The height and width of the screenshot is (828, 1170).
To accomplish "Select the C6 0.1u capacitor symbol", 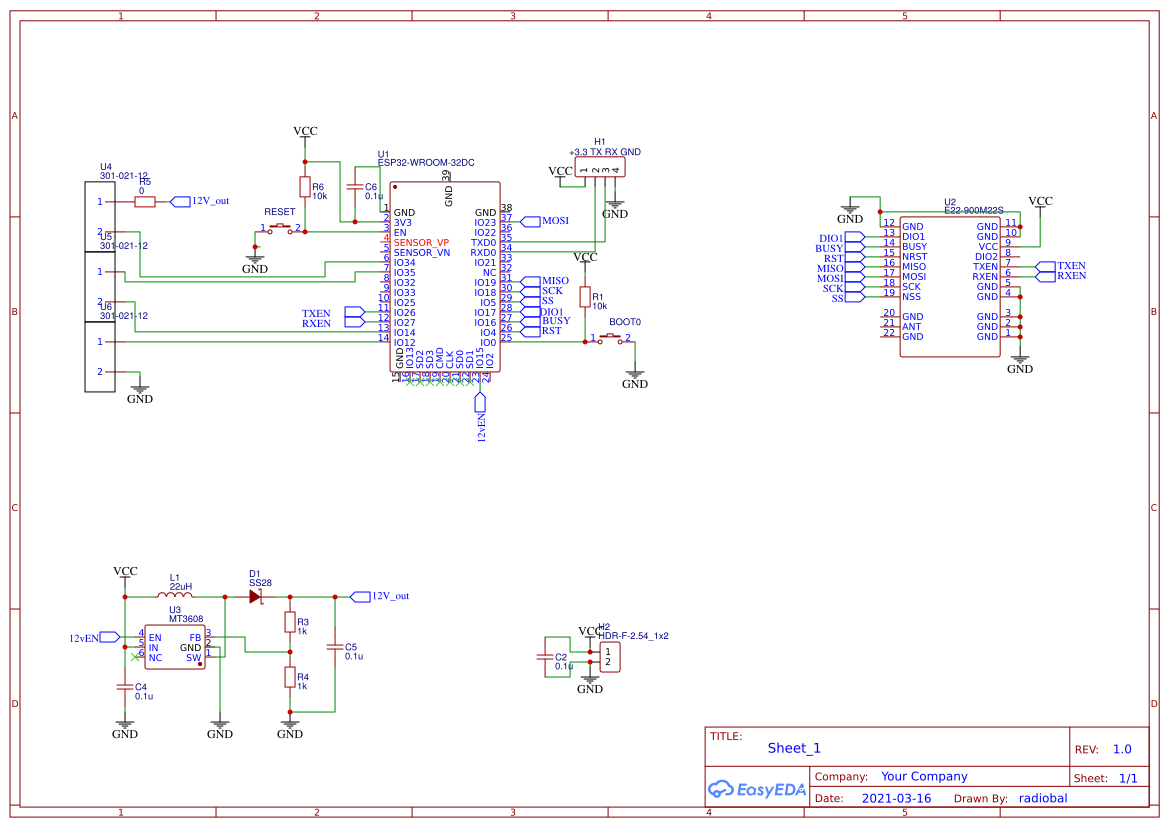I will click(352, 187).
